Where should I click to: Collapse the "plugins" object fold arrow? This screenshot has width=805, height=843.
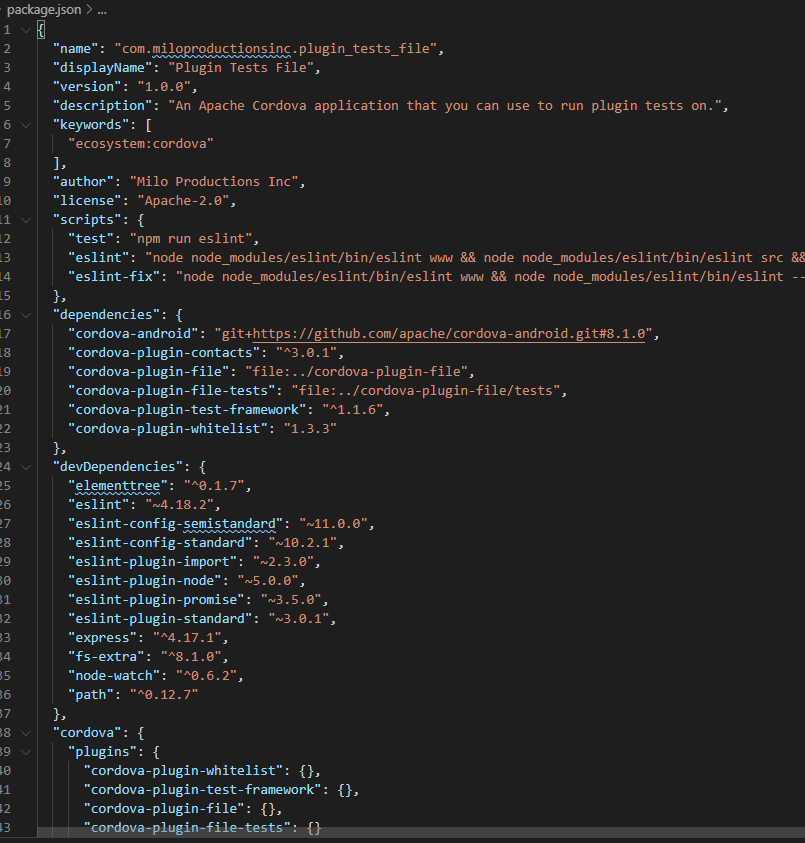25,752
